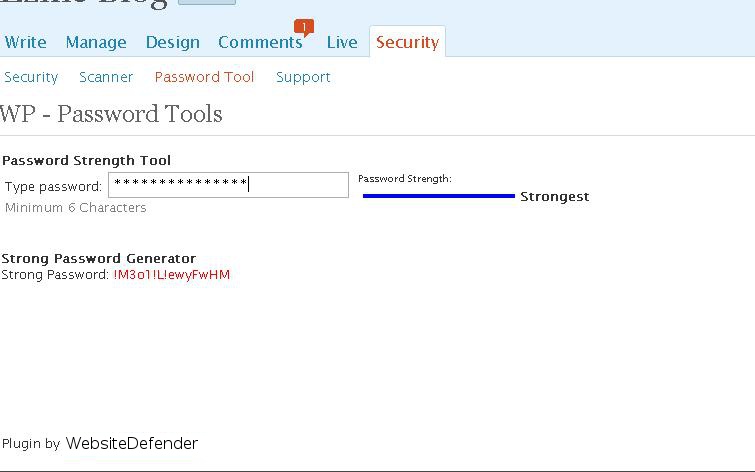The image size is (755, 472).
Task: Open the Support subpage
Action: pos(303,77)
